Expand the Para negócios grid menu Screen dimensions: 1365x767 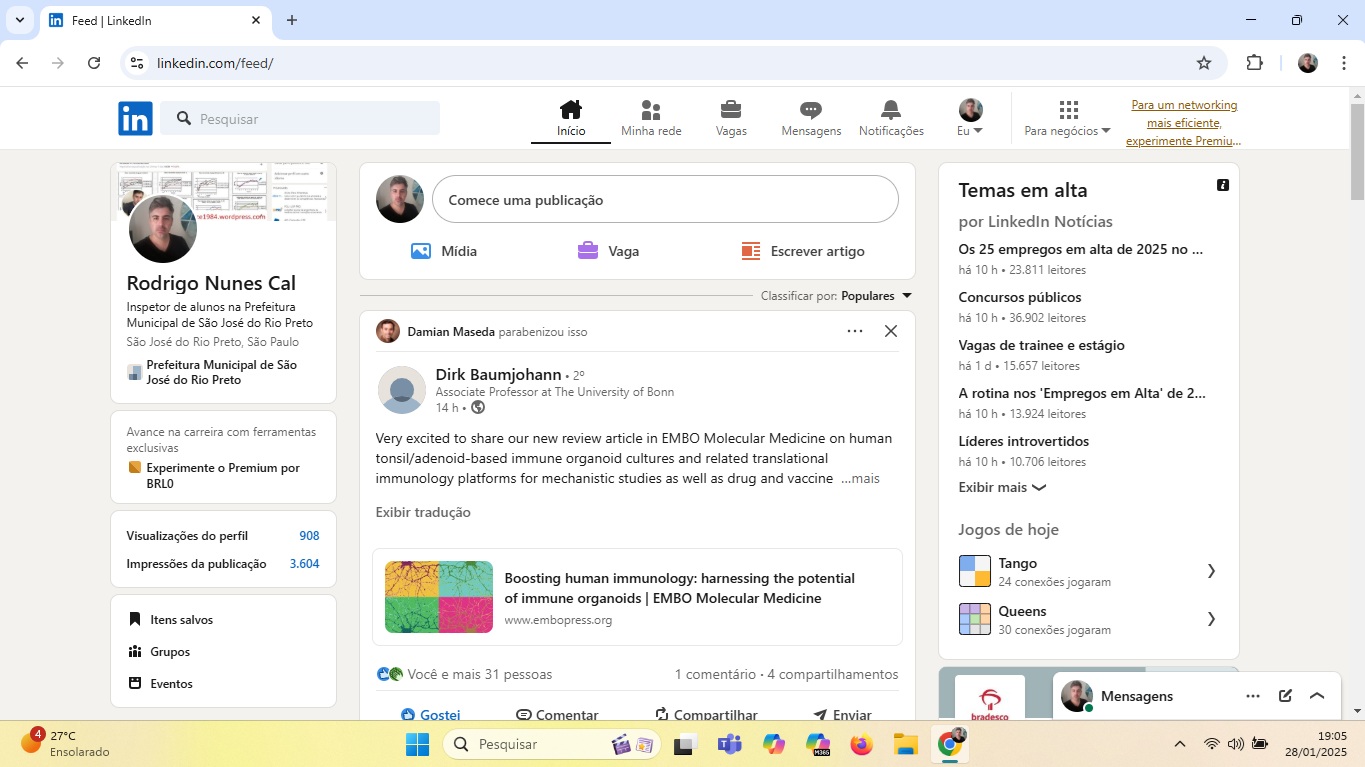(x=1067, y=119)
